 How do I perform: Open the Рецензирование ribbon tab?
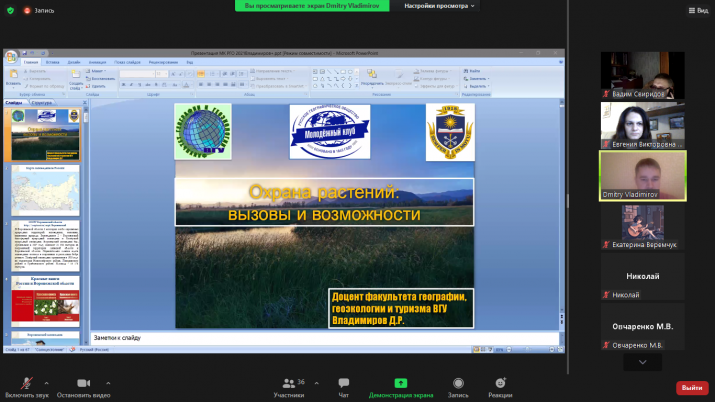(x=163, y=62)
